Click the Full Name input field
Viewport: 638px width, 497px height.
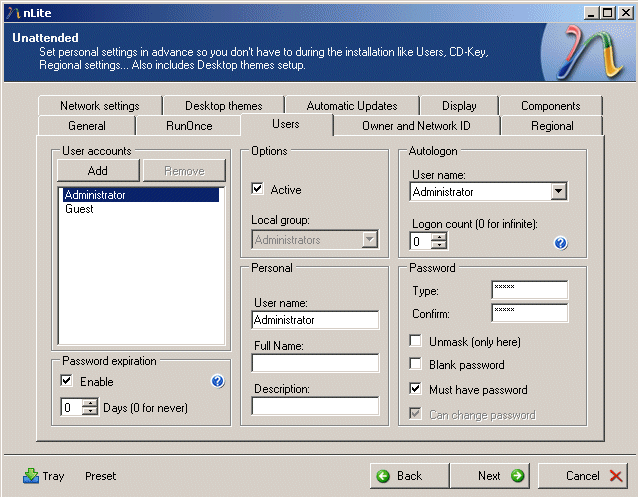pyautogui.click(x=315, y=363)
